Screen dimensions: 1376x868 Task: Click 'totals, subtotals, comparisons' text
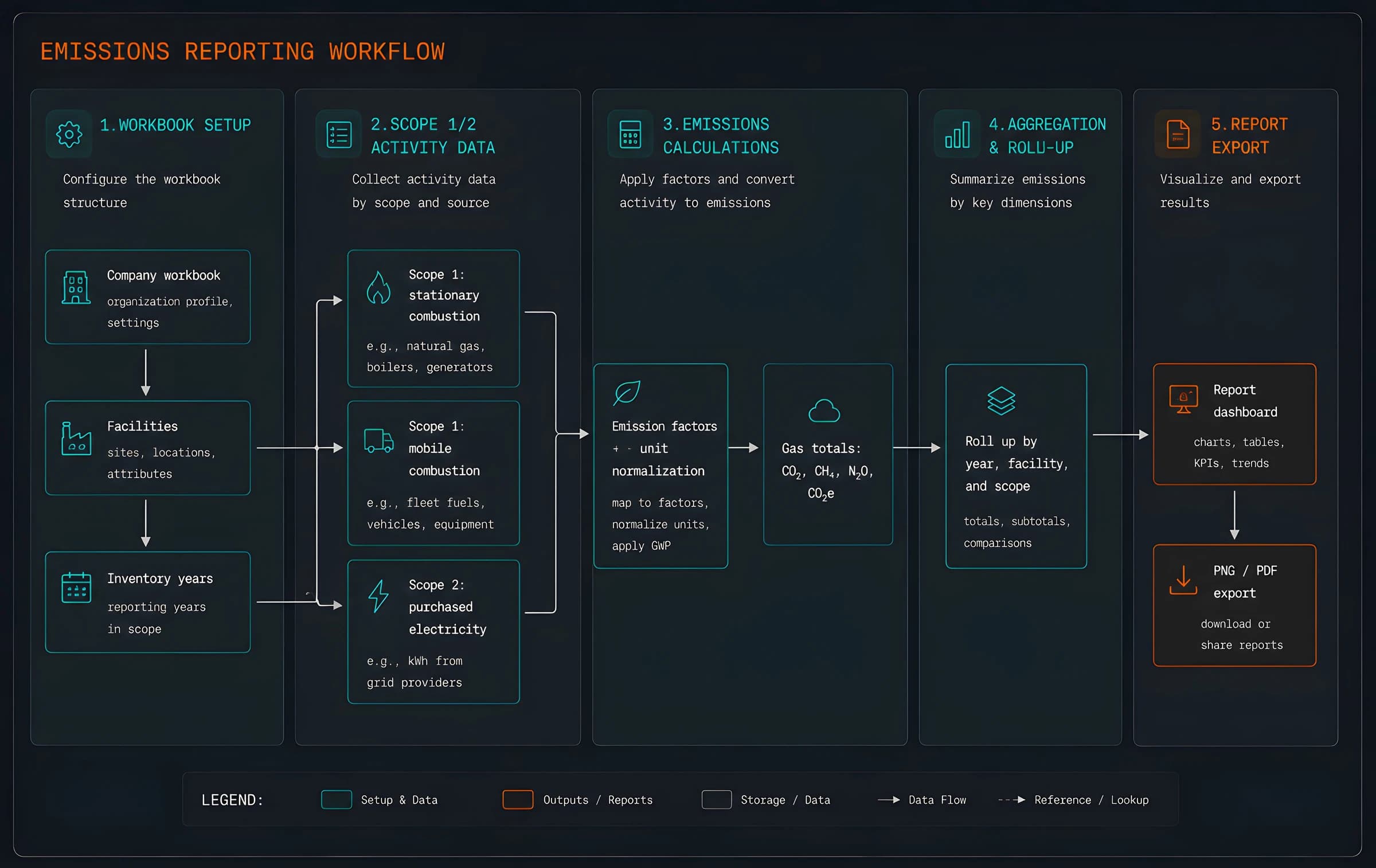(x=1017, y=532)
